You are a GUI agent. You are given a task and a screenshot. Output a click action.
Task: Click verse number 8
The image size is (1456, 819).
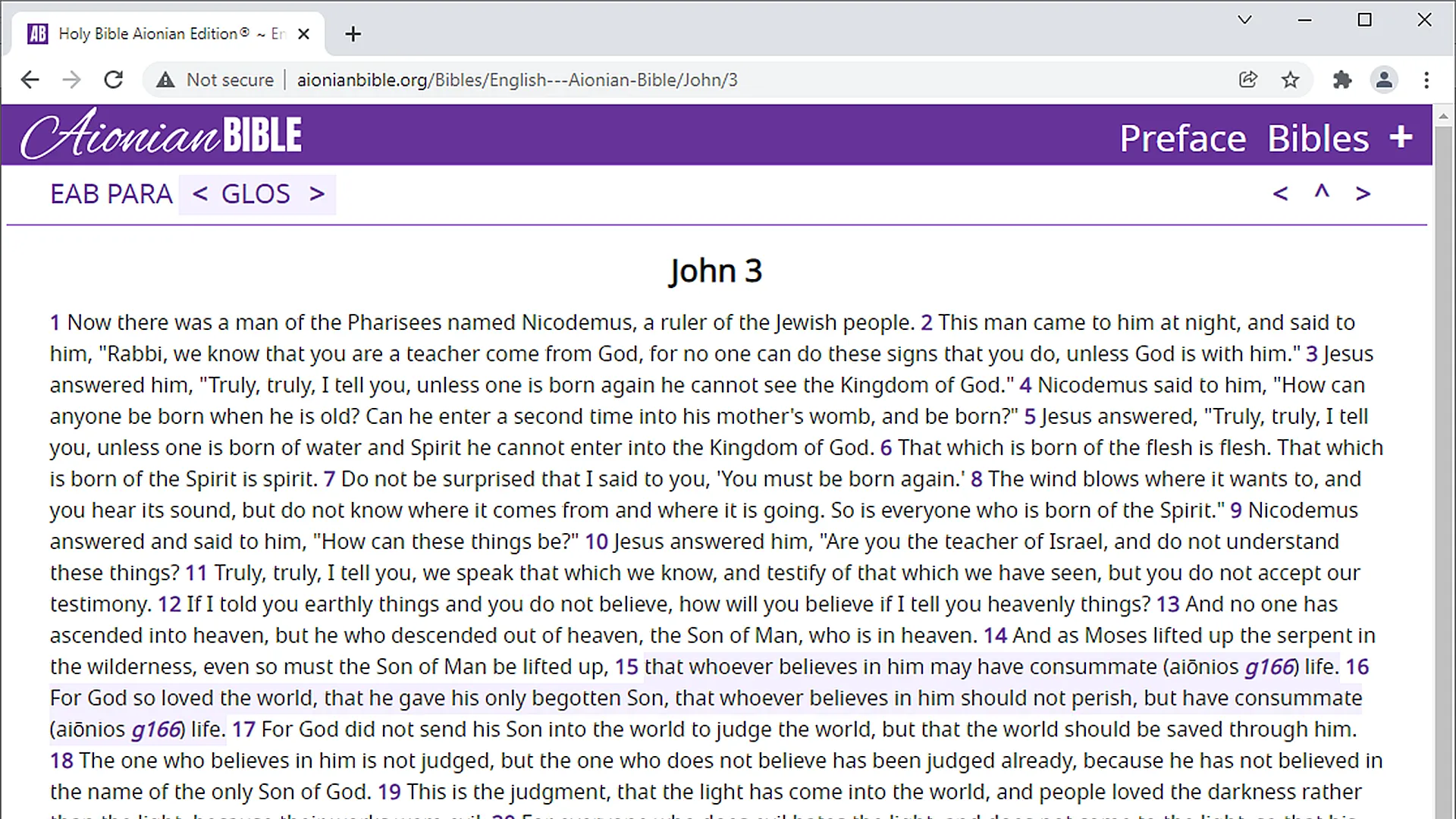[x=977, y=479]
